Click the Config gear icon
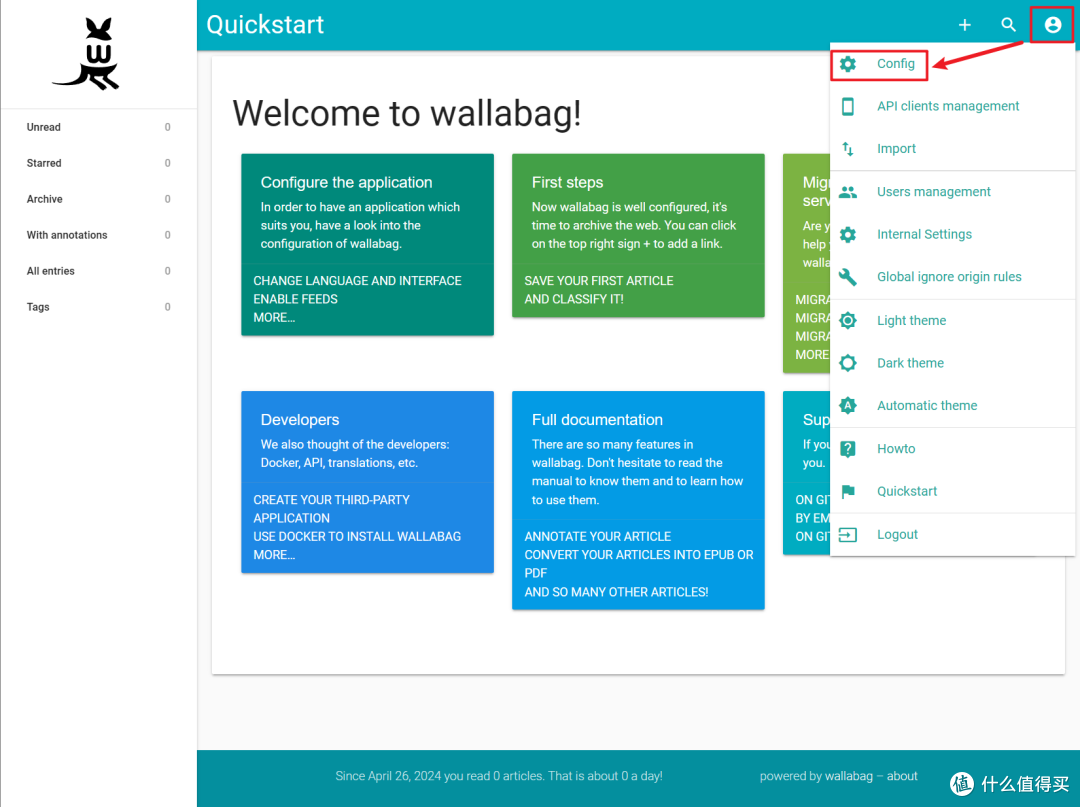This screenshot has height=807, width=1080. (x=848, y=64)
